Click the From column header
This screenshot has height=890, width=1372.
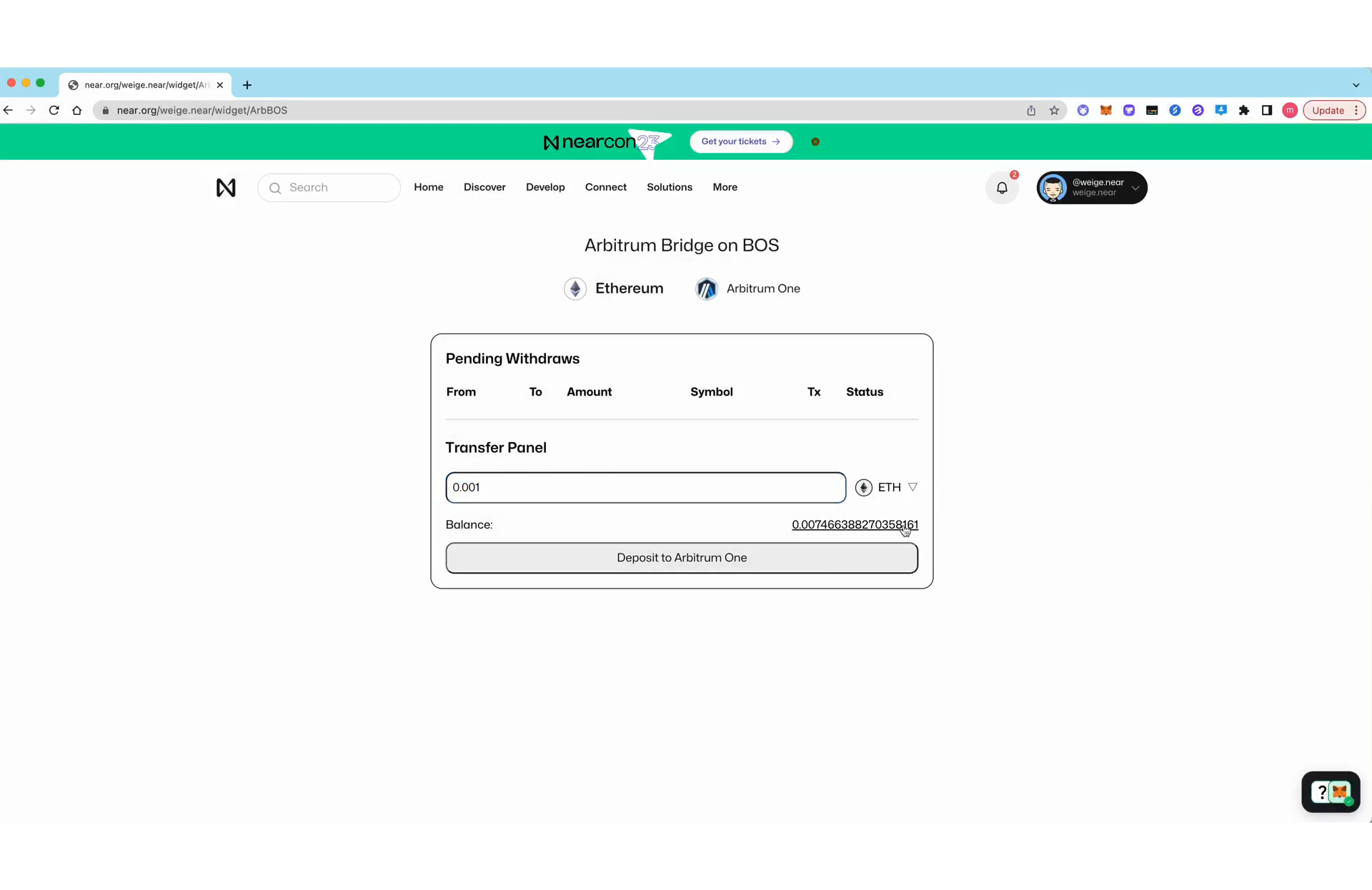tap(461, 392)
